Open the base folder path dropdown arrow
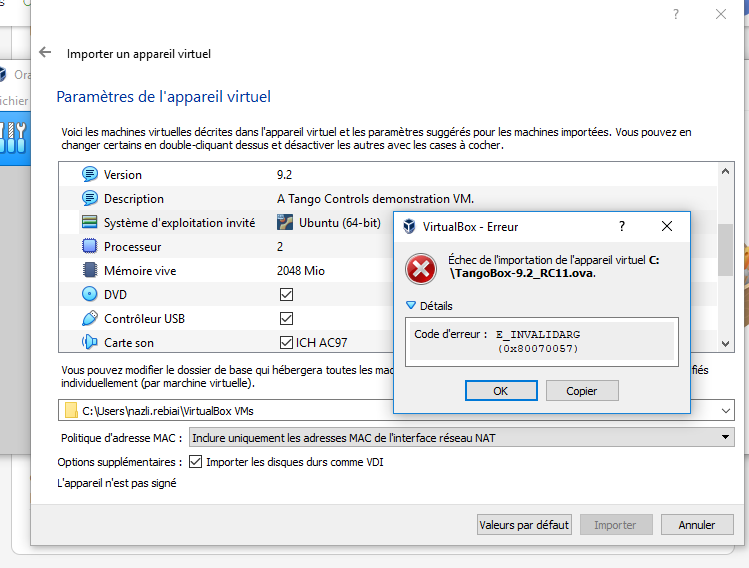 click(x=726, y=410)
